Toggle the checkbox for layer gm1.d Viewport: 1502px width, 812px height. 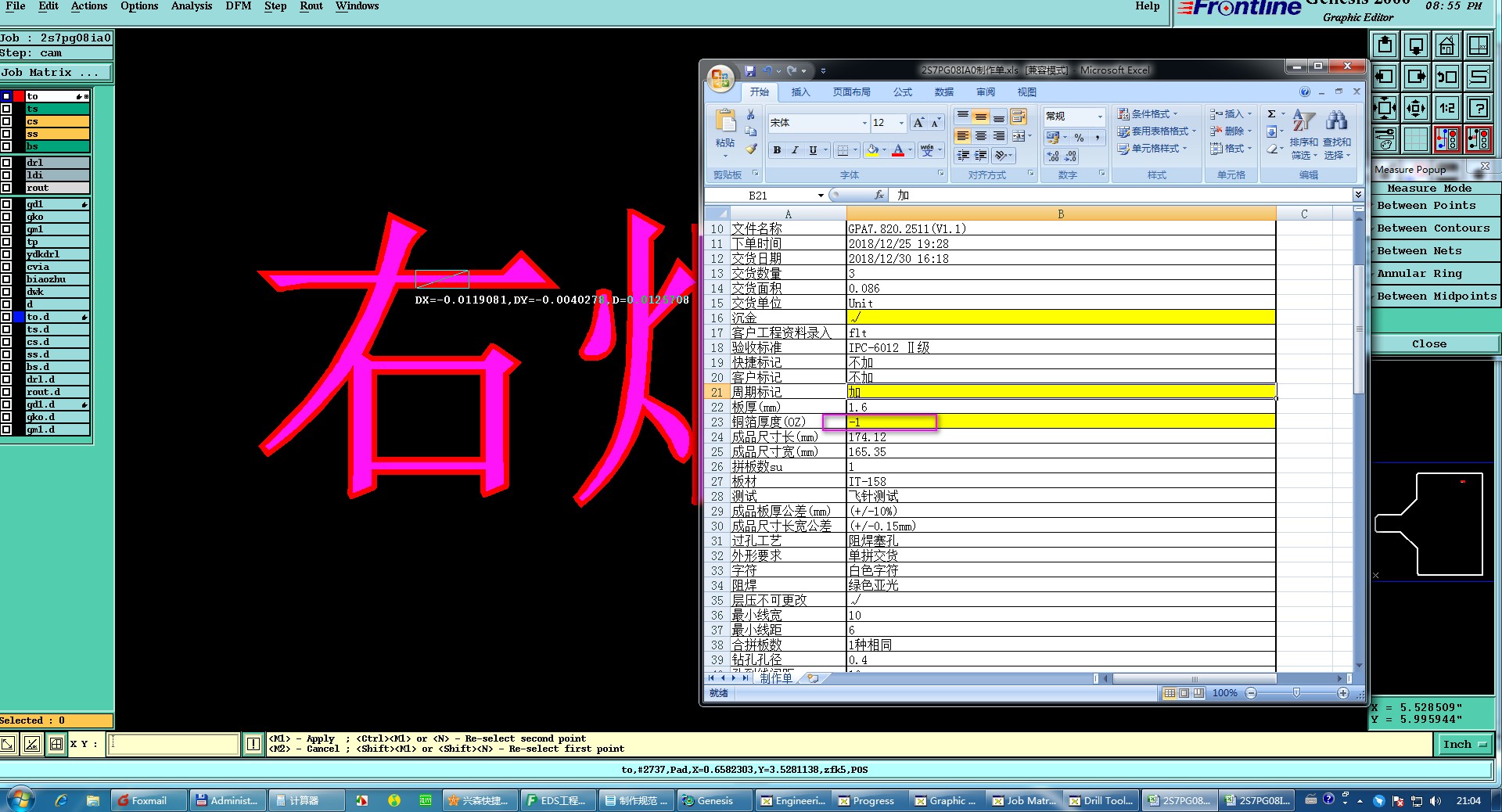point(6,429)
